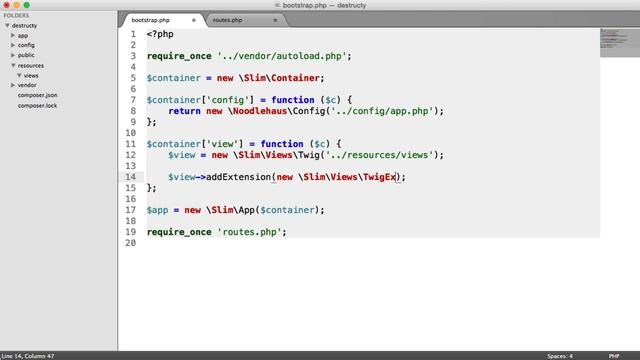Image resolution: width=640 pixels, height=360 pixels.
Task: Select the views folder label
Action: click(31, 76)
